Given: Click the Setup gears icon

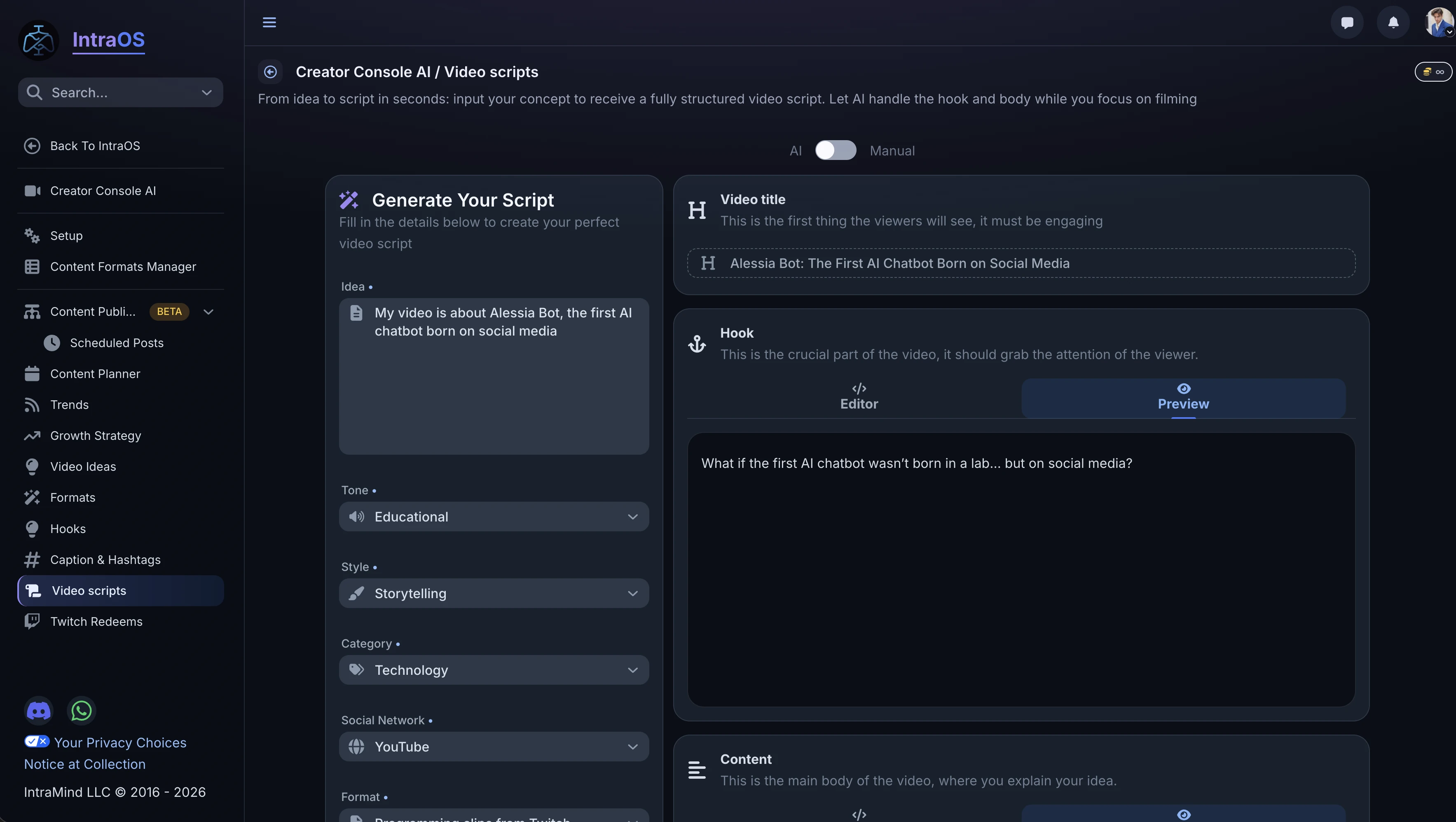Looking at the screenshot, I should tap(32, 235).
